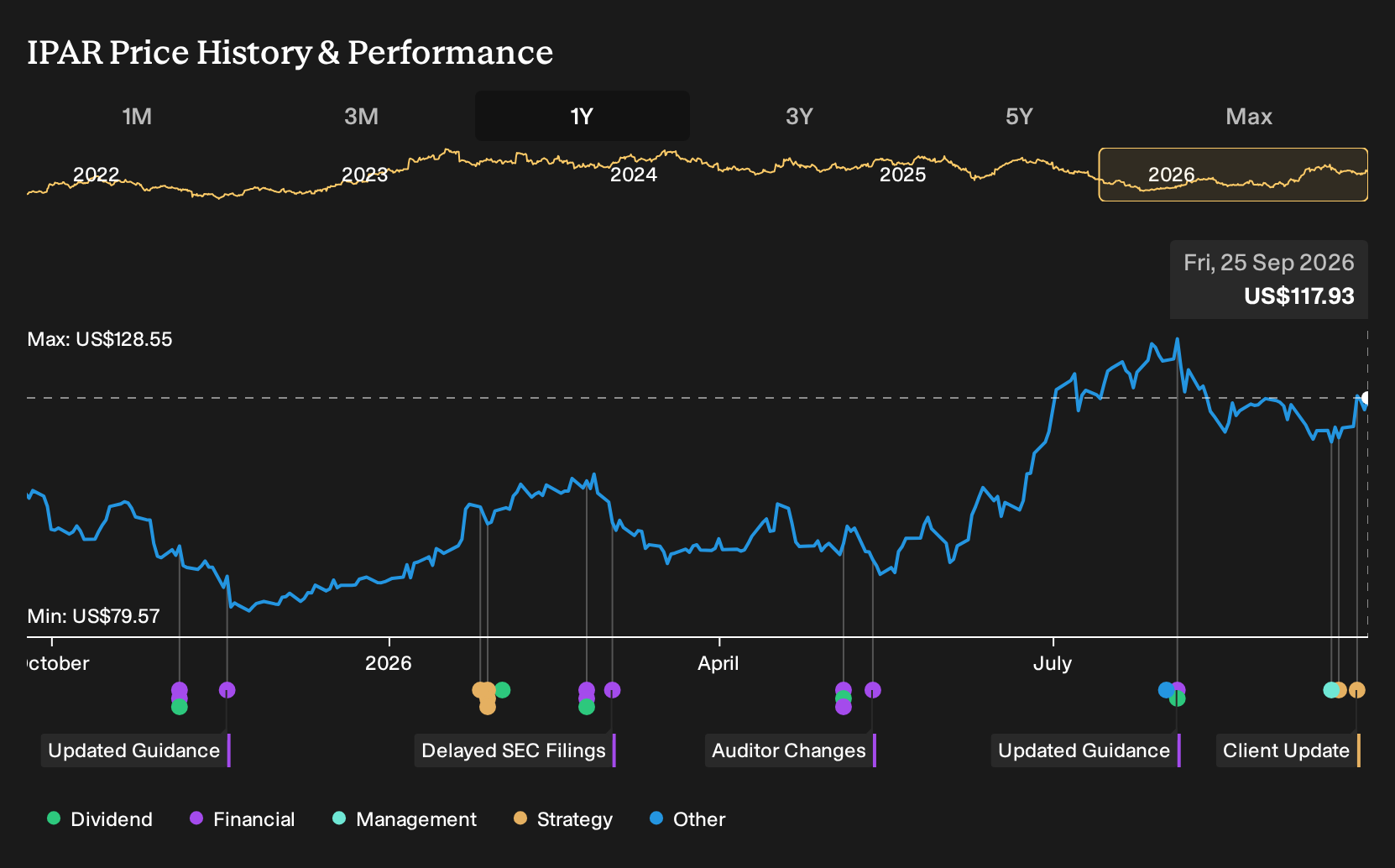
Task: Switch to the 1M time range
Action: [x=137, y=116]
